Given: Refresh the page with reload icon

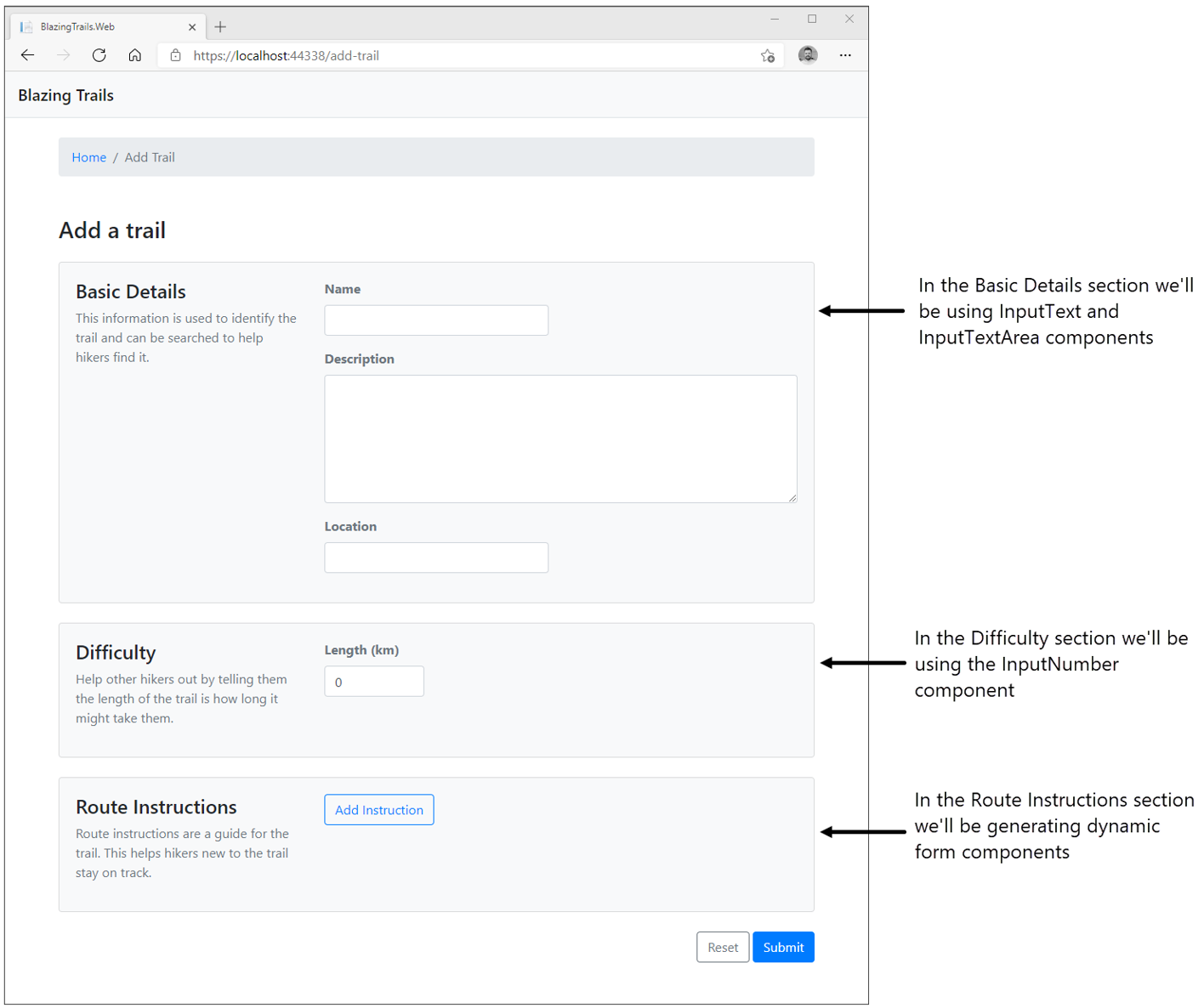Looking at the screenshot, I should tap(99, 55).
